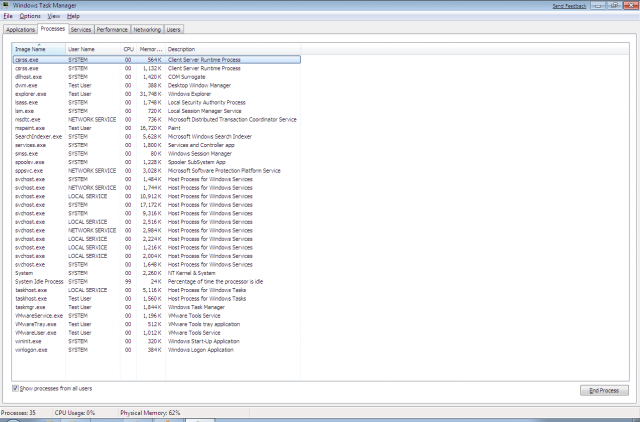Select the services.exe process row
640x422 pixels.
[x=157, y=145]
